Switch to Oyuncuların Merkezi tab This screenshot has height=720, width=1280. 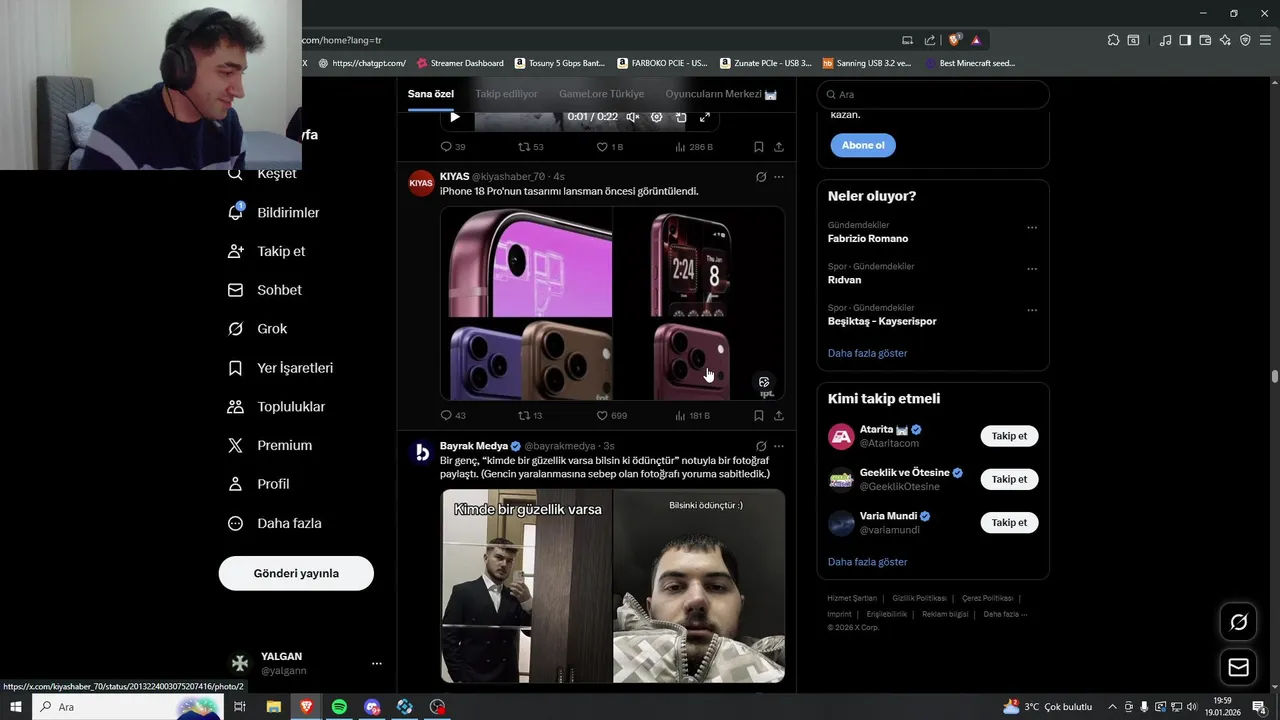point(721,94)
